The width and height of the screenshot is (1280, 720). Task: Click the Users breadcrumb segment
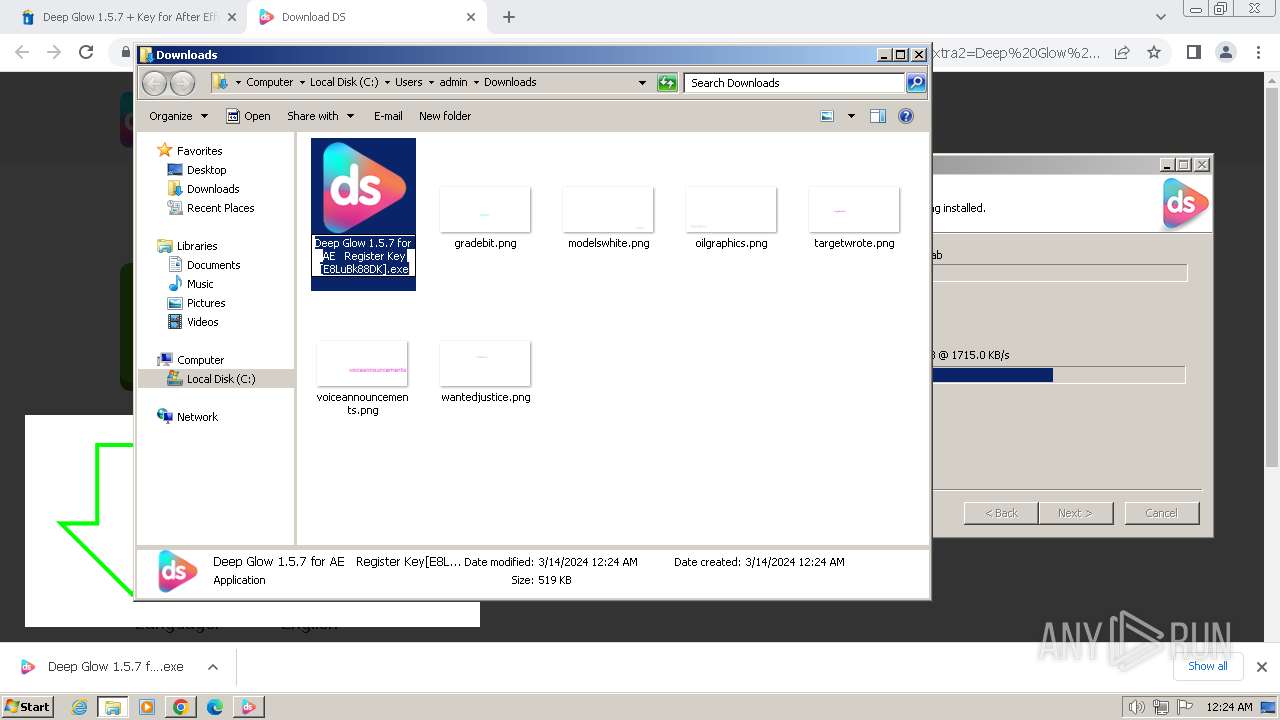click(408, 83)
